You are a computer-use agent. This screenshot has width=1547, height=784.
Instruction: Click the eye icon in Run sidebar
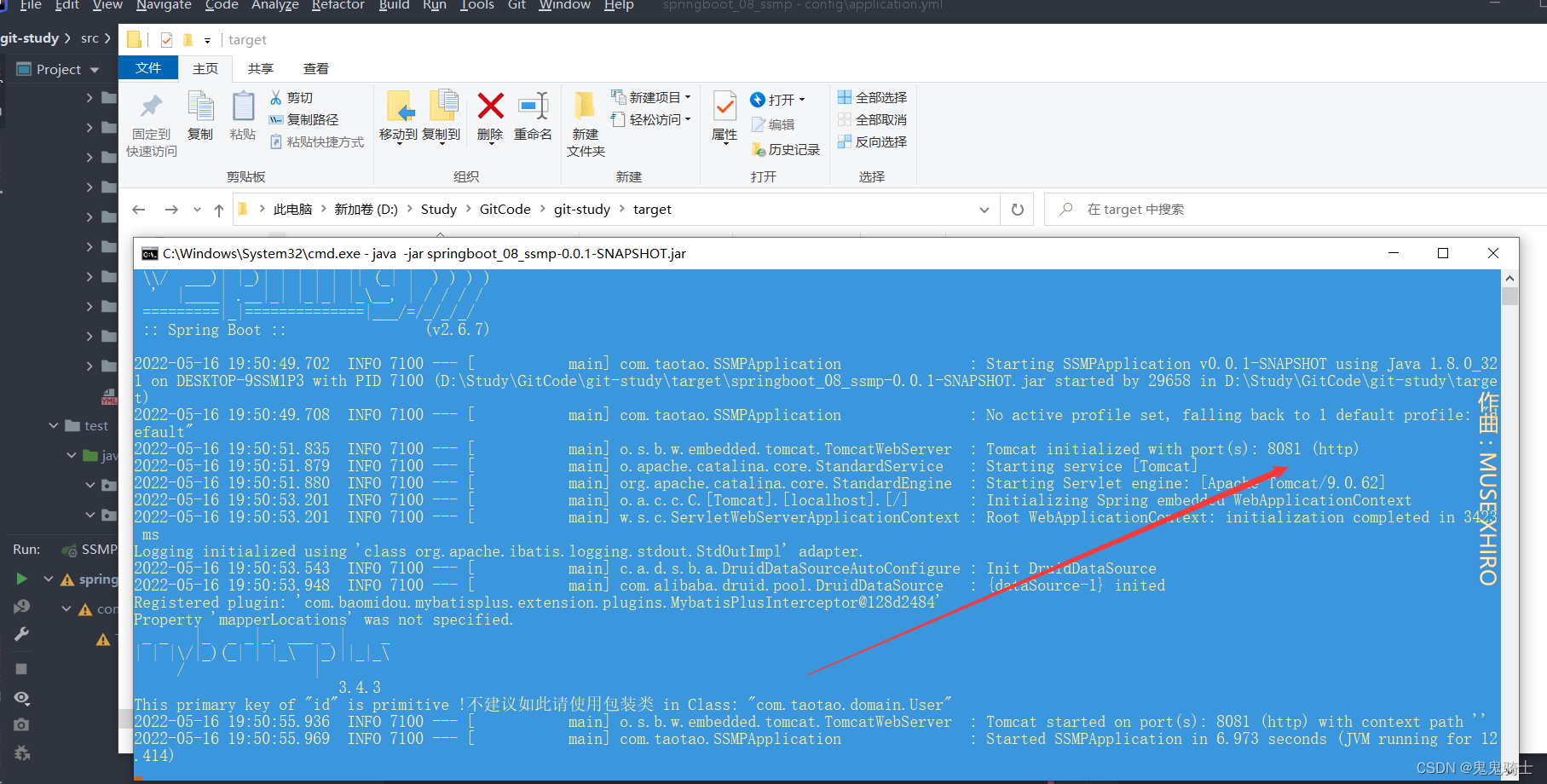click(x=21, y=698)
